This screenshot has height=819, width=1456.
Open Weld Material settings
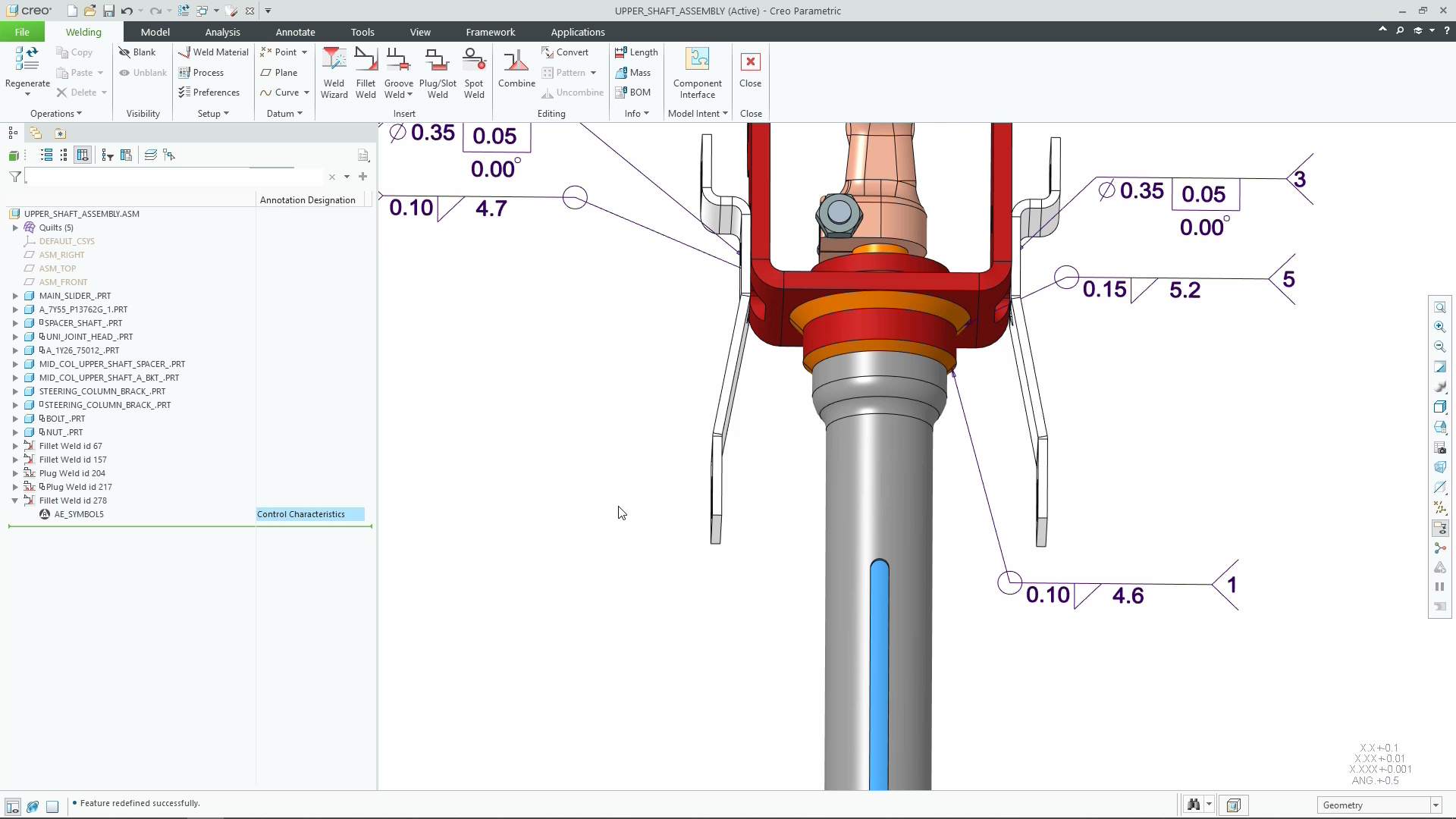(213, 52)
